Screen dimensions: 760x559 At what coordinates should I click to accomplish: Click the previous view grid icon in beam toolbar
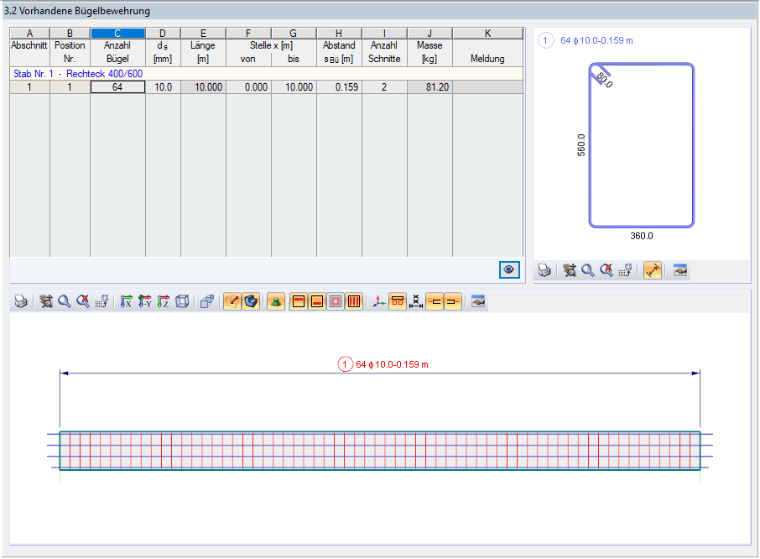(x=101, y=302)
